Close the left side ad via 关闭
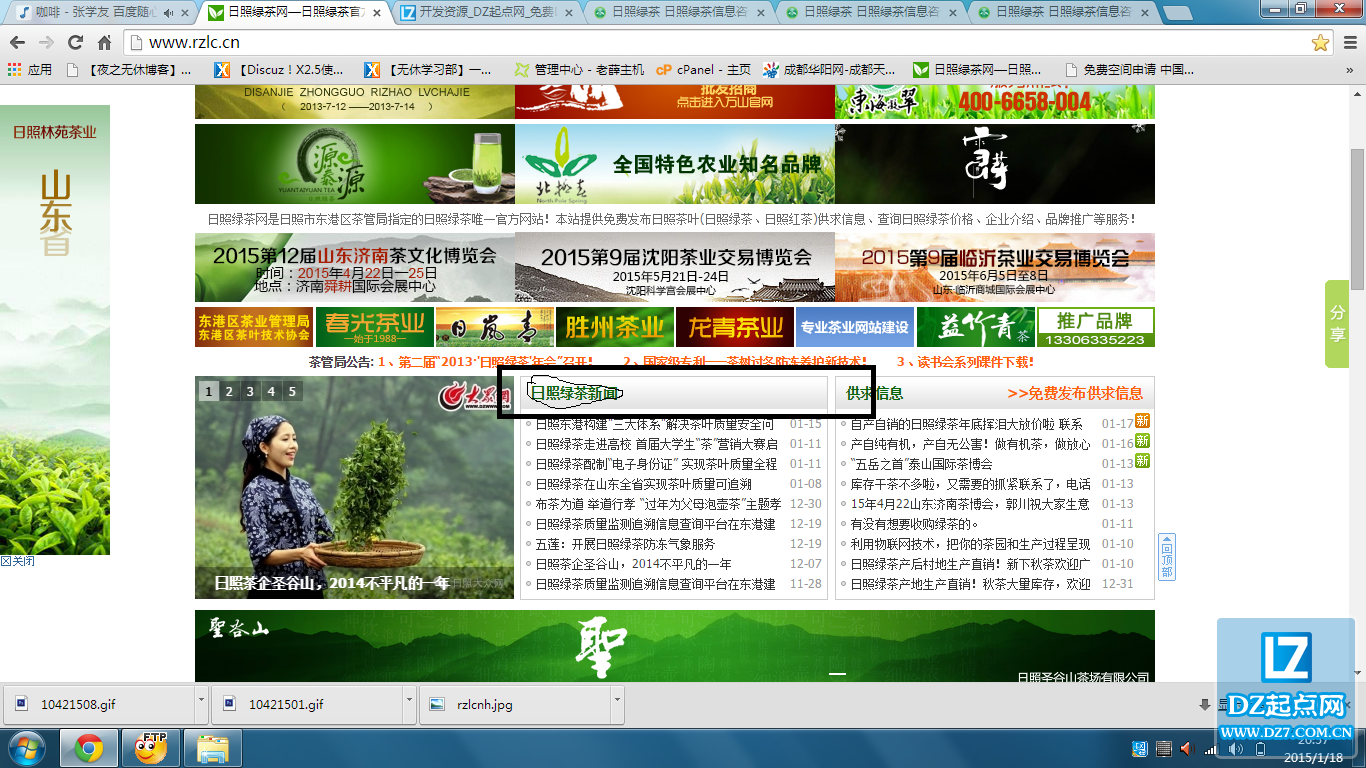The width and height of the screenshot is (1366, 768). coord(17,561)
